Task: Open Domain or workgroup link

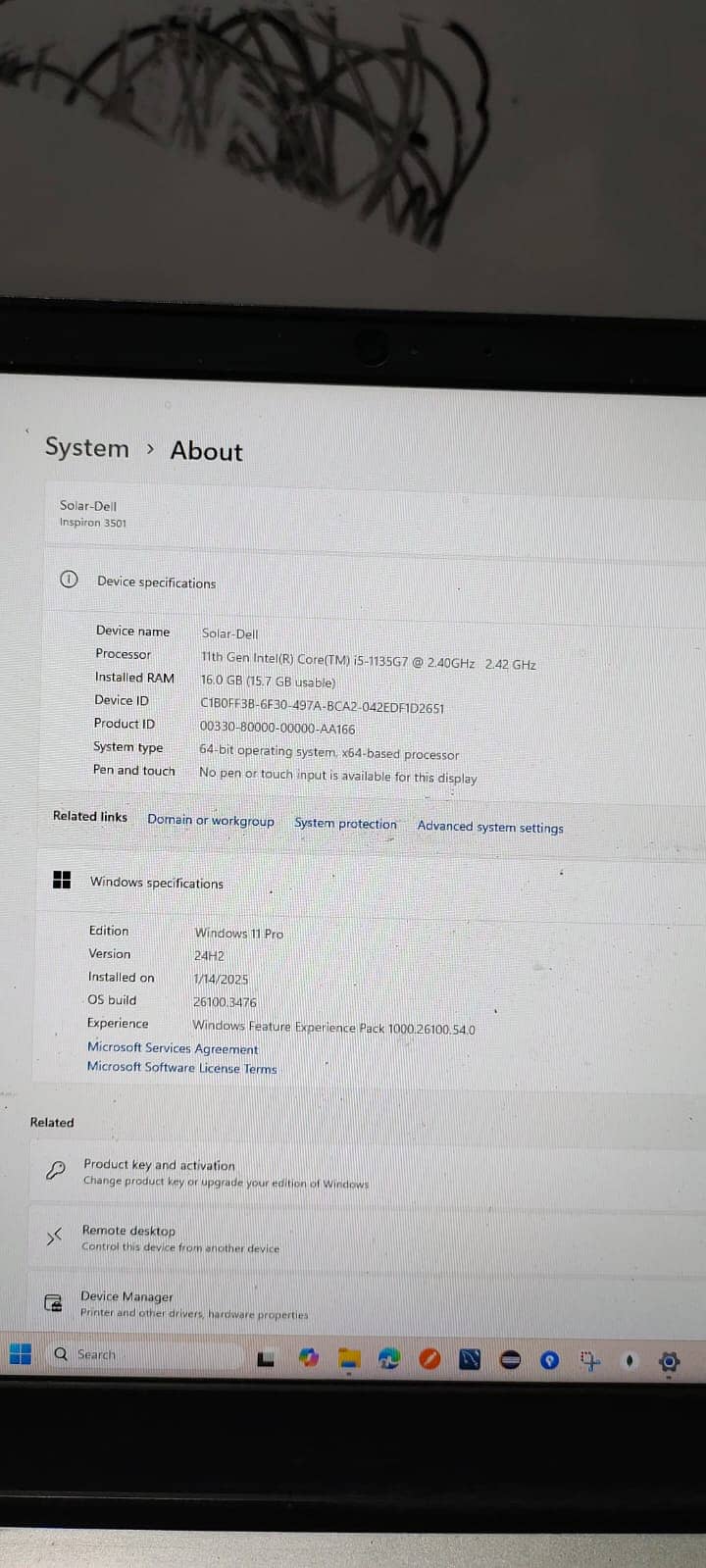Action: pyautogui.click(x=211, y=820)
